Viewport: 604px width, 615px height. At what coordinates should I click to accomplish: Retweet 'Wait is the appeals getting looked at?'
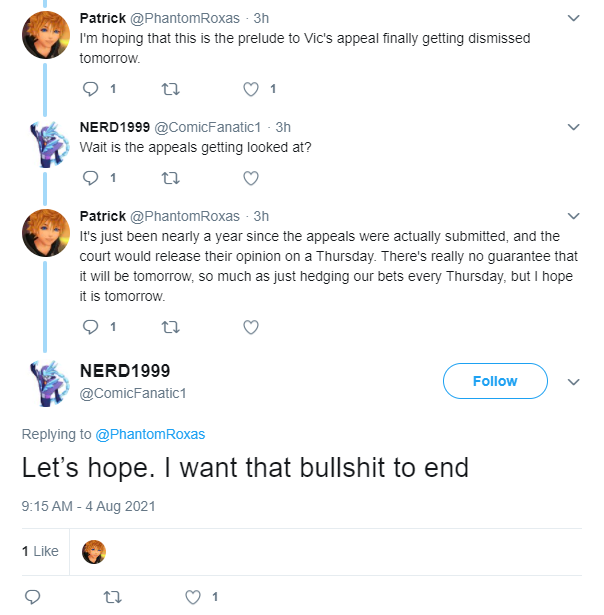pos(171,178)
